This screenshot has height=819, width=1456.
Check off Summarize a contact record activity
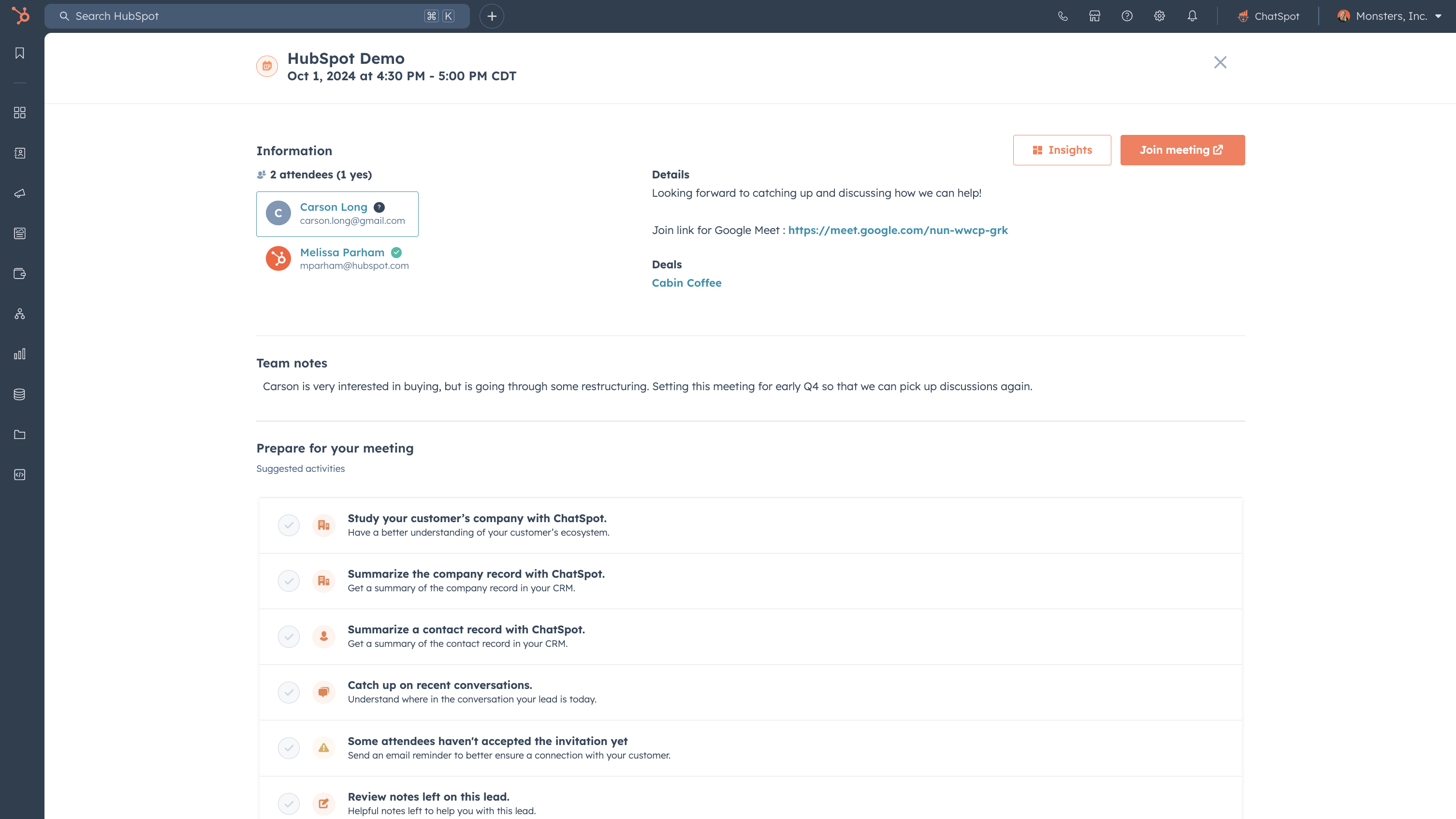289,636
